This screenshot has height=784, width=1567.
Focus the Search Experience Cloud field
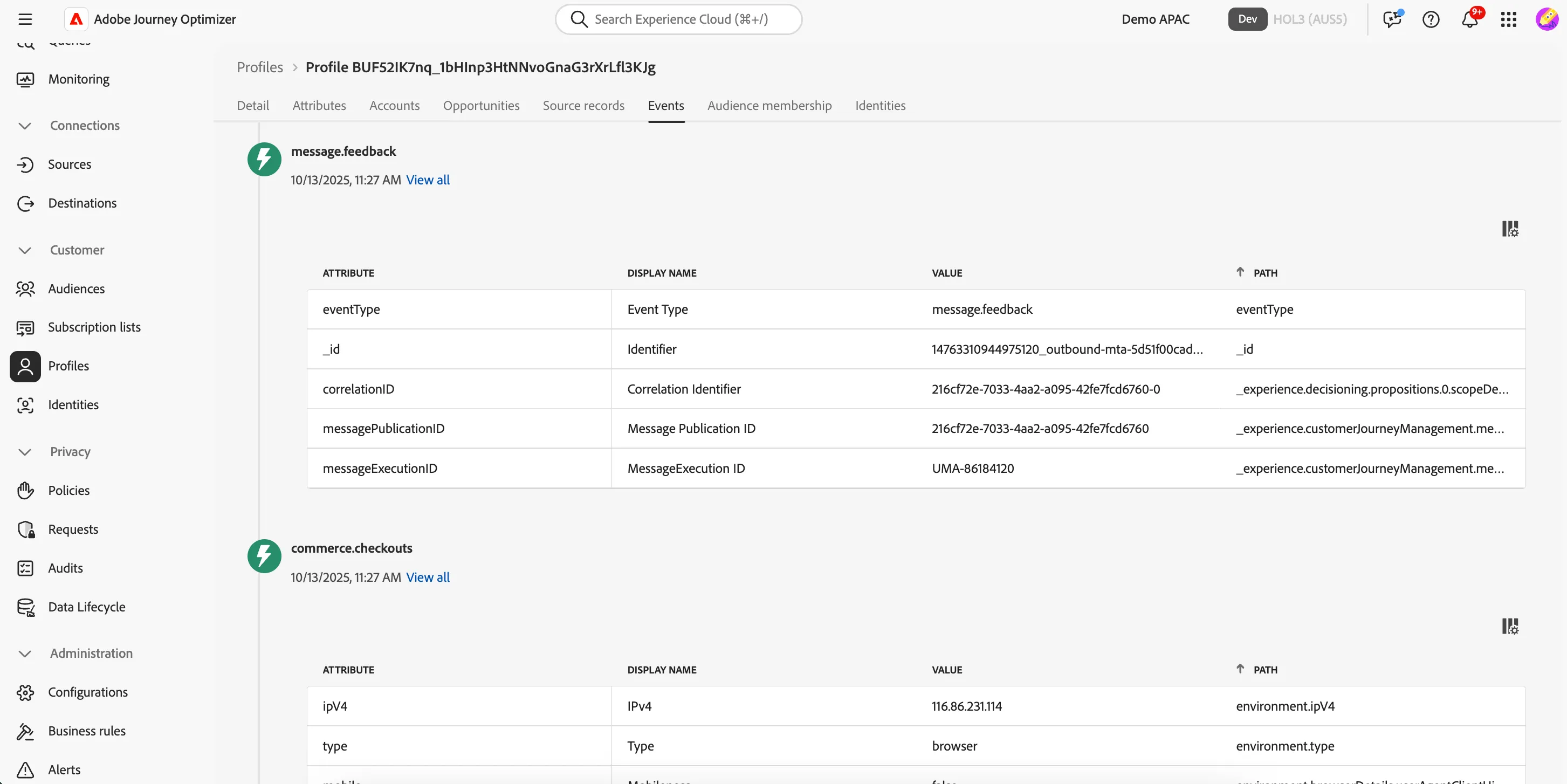coord(678,19)
